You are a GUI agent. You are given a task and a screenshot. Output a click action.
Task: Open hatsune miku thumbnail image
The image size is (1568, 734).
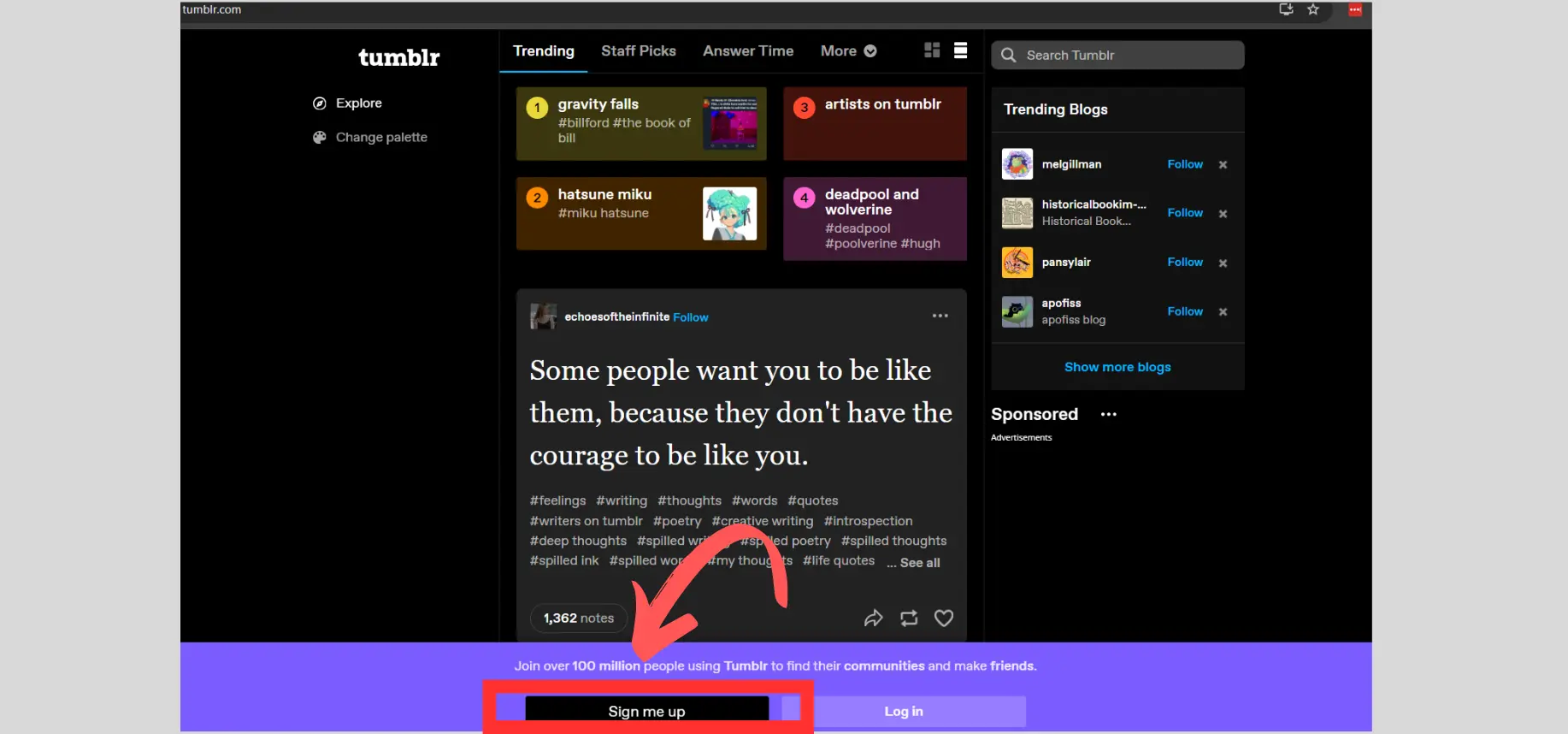(x=730, y=213)
